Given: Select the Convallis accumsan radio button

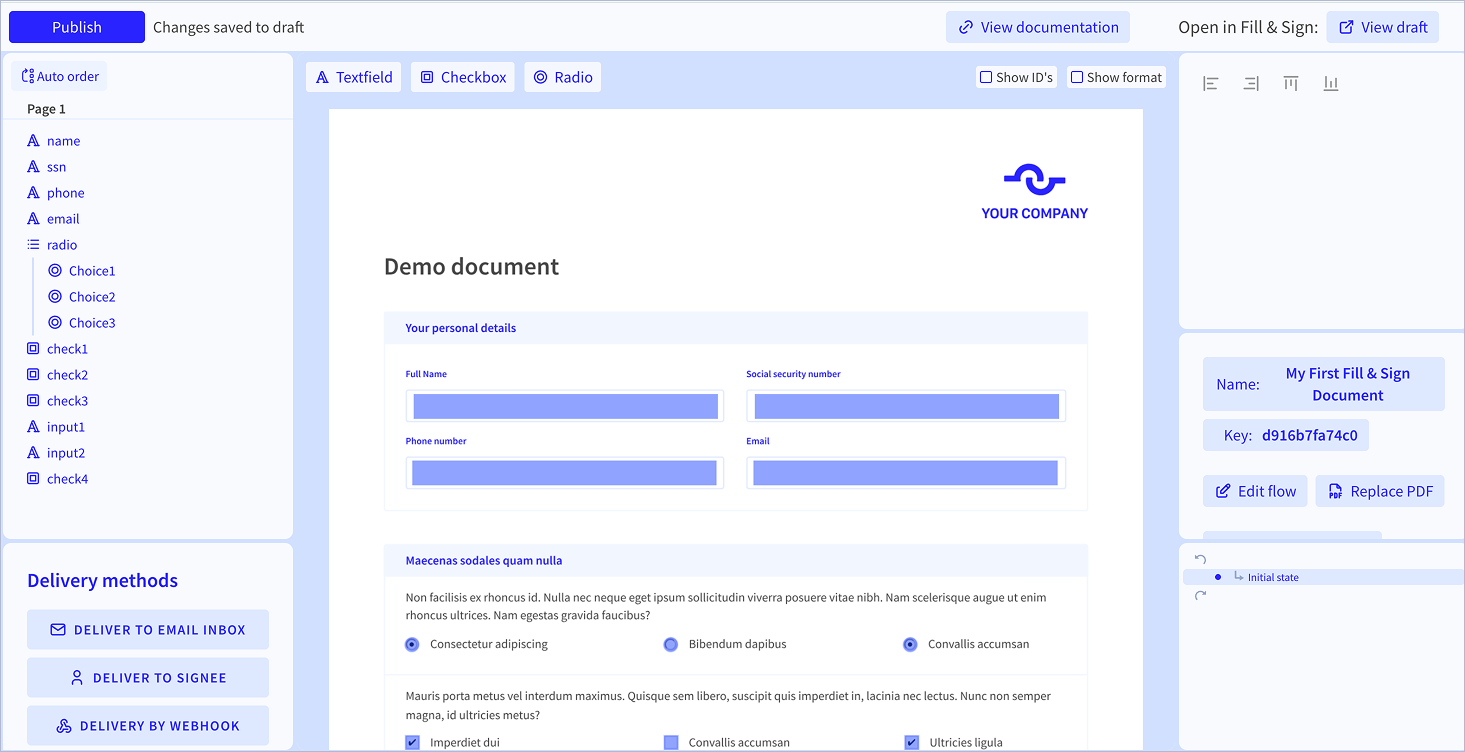Looking at the screenshot, I should (x=910, y=645).
